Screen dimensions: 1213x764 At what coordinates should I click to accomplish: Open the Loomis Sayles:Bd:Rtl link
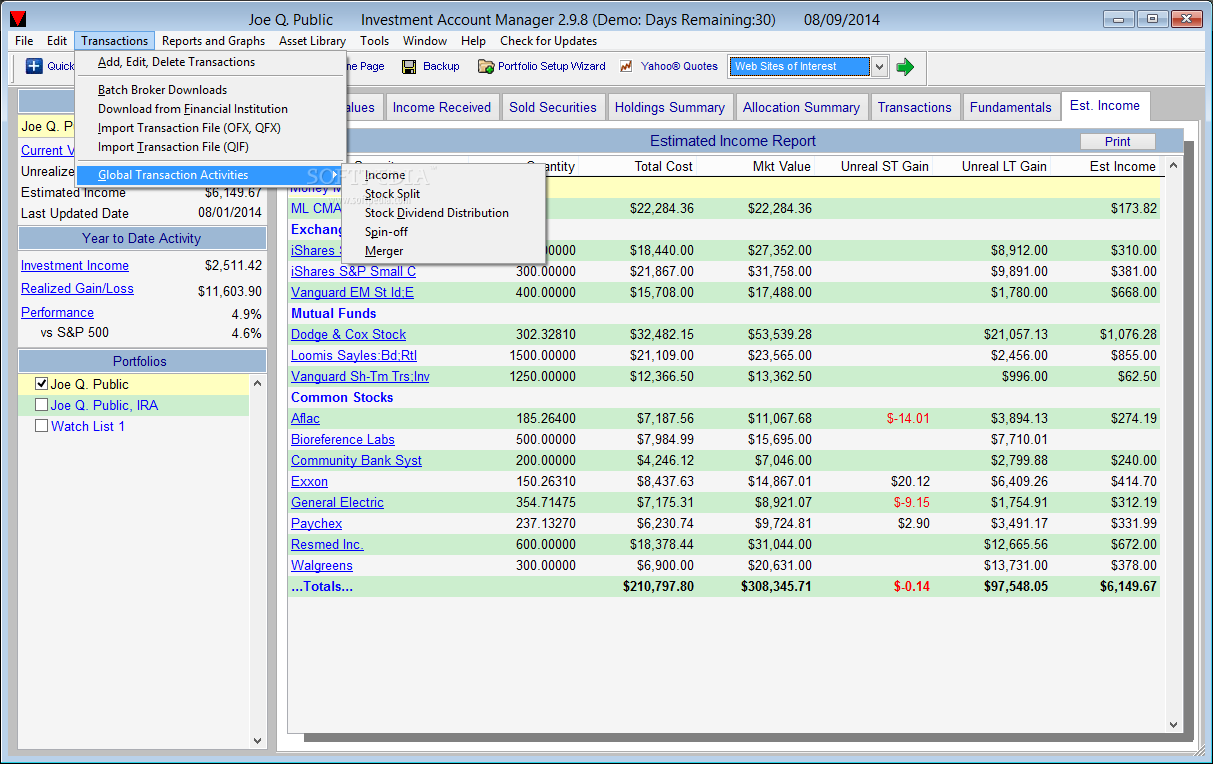tap(354, 356)
